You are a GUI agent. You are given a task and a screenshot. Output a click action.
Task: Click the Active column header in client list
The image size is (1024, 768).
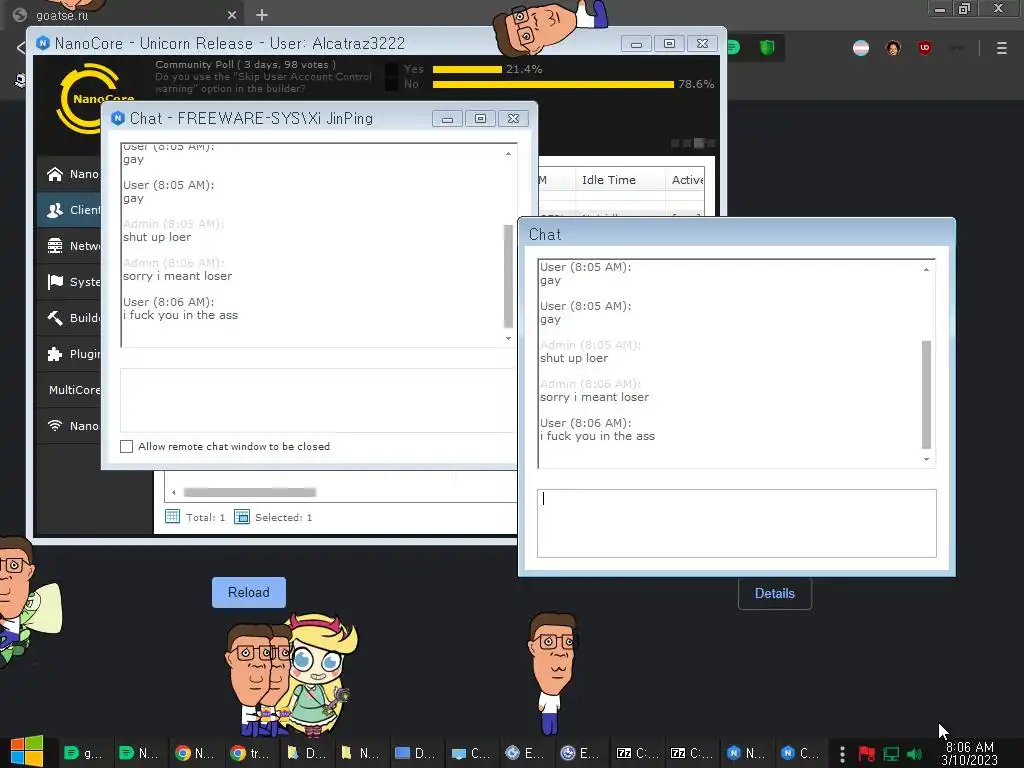click(686, 180)
